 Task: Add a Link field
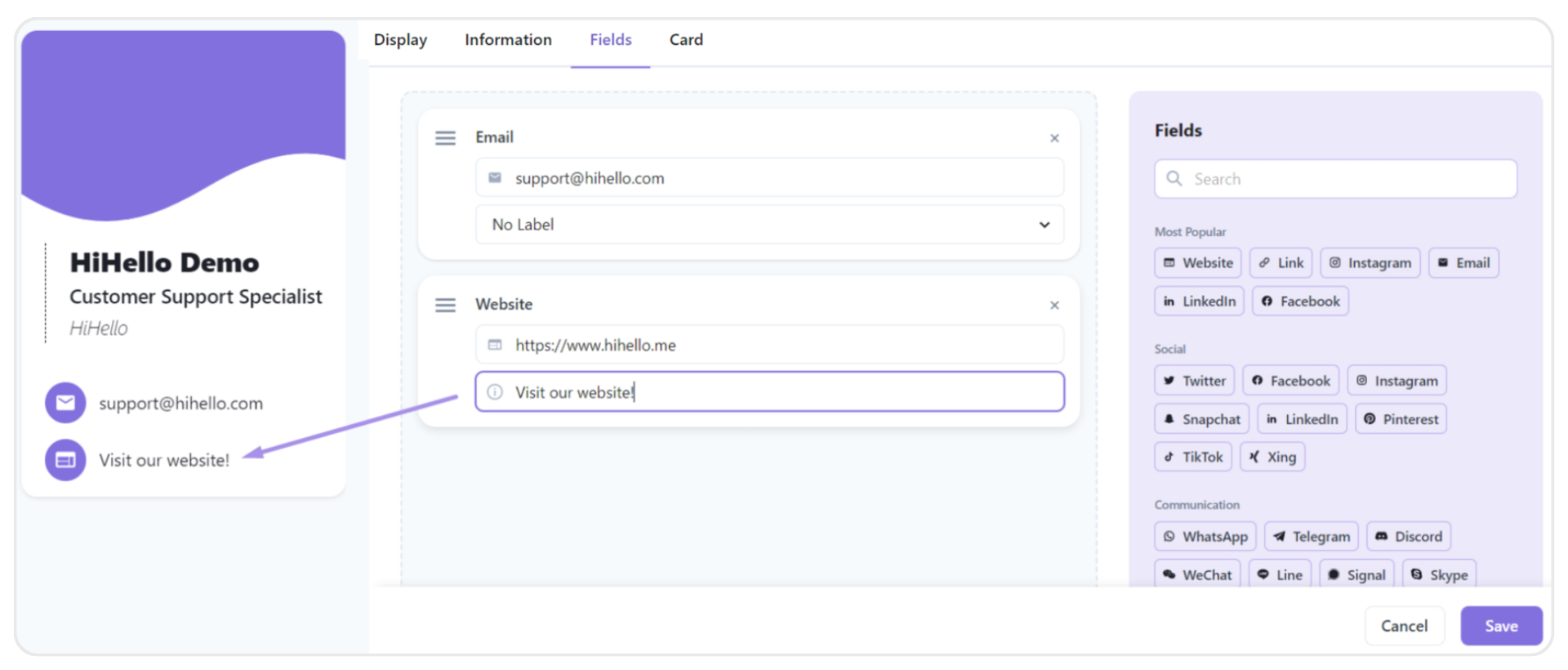pos(1281,263)
